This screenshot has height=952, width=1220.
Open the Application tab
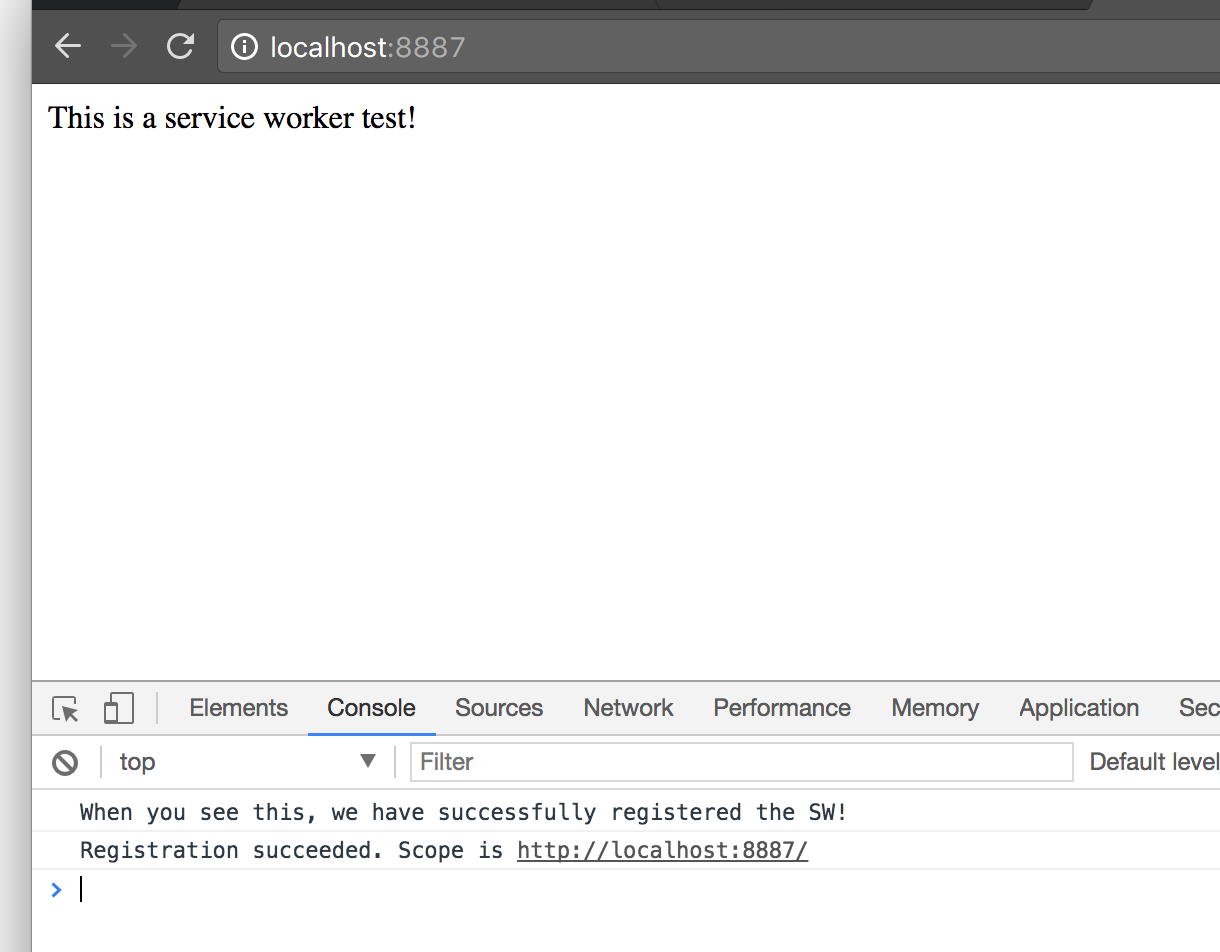1078,708
